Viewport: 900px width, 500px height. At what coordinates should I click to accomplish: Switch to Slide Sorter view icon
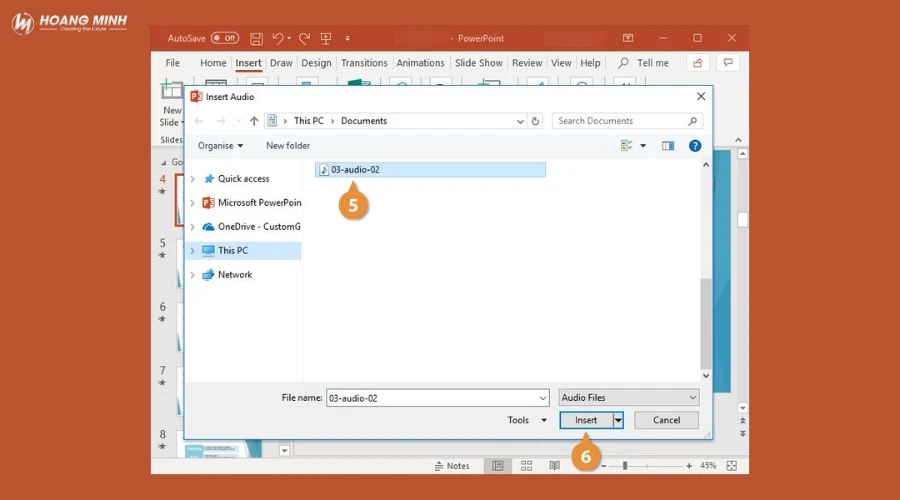coord(526,466)
